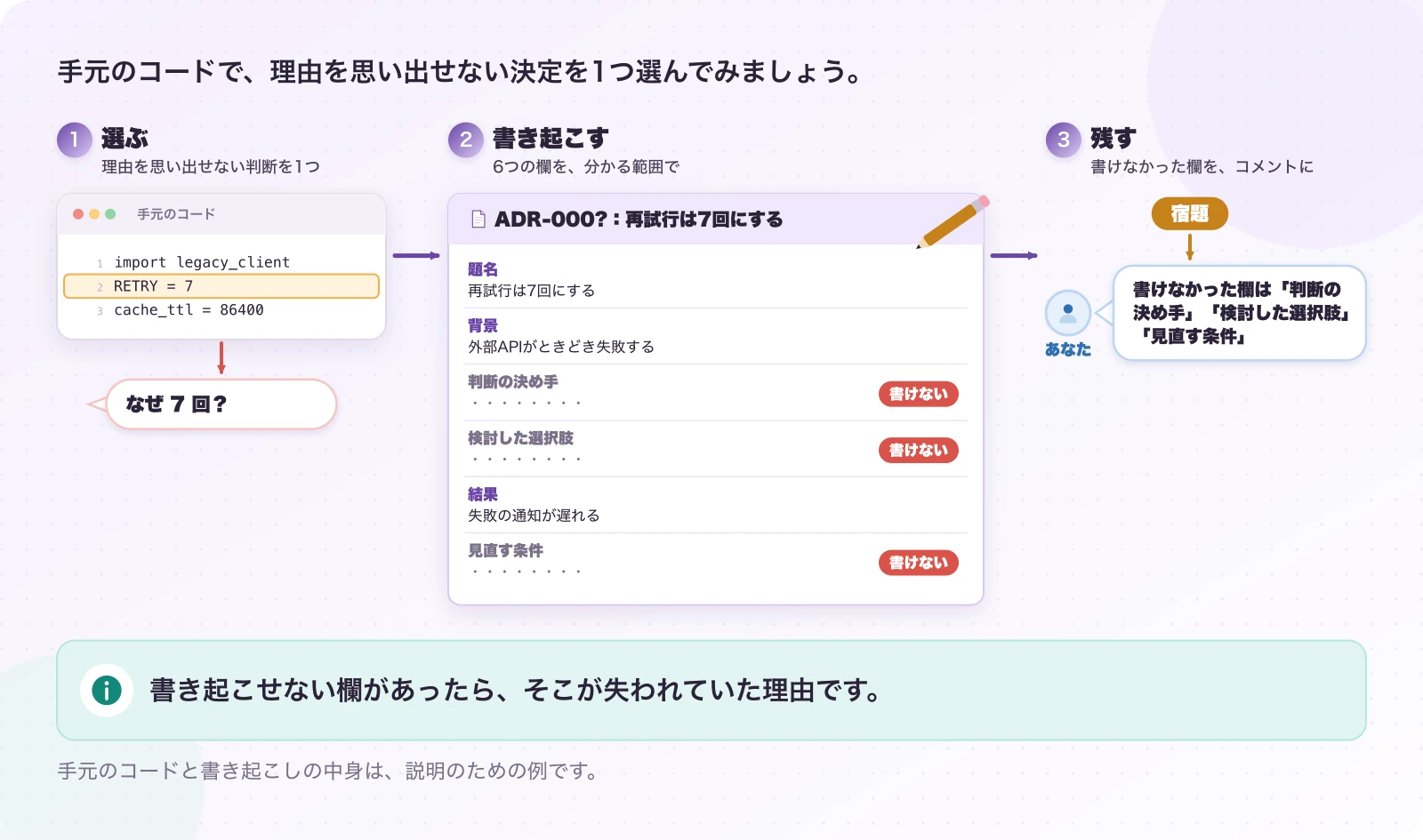Click the 書き起こす step heading
The height and width of the screenshot is (840, 1423).
coord(551,139)
